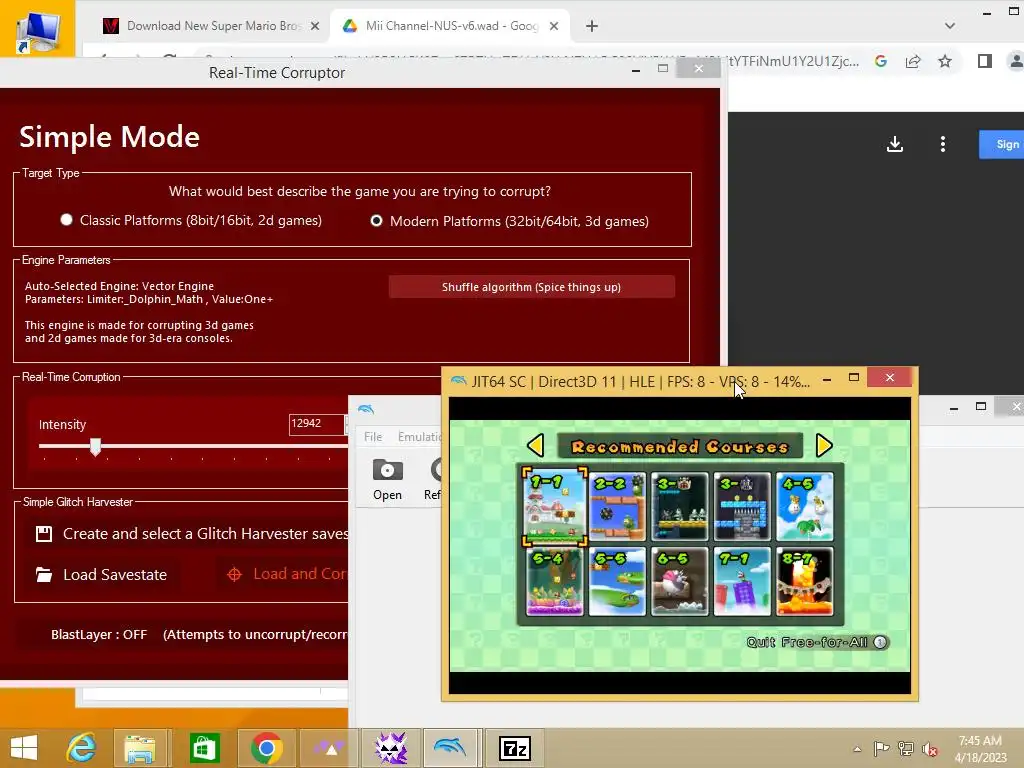Open Internet Explorer from taskbar
This screenshot has width=1024, height=768.
coord(81,748)
